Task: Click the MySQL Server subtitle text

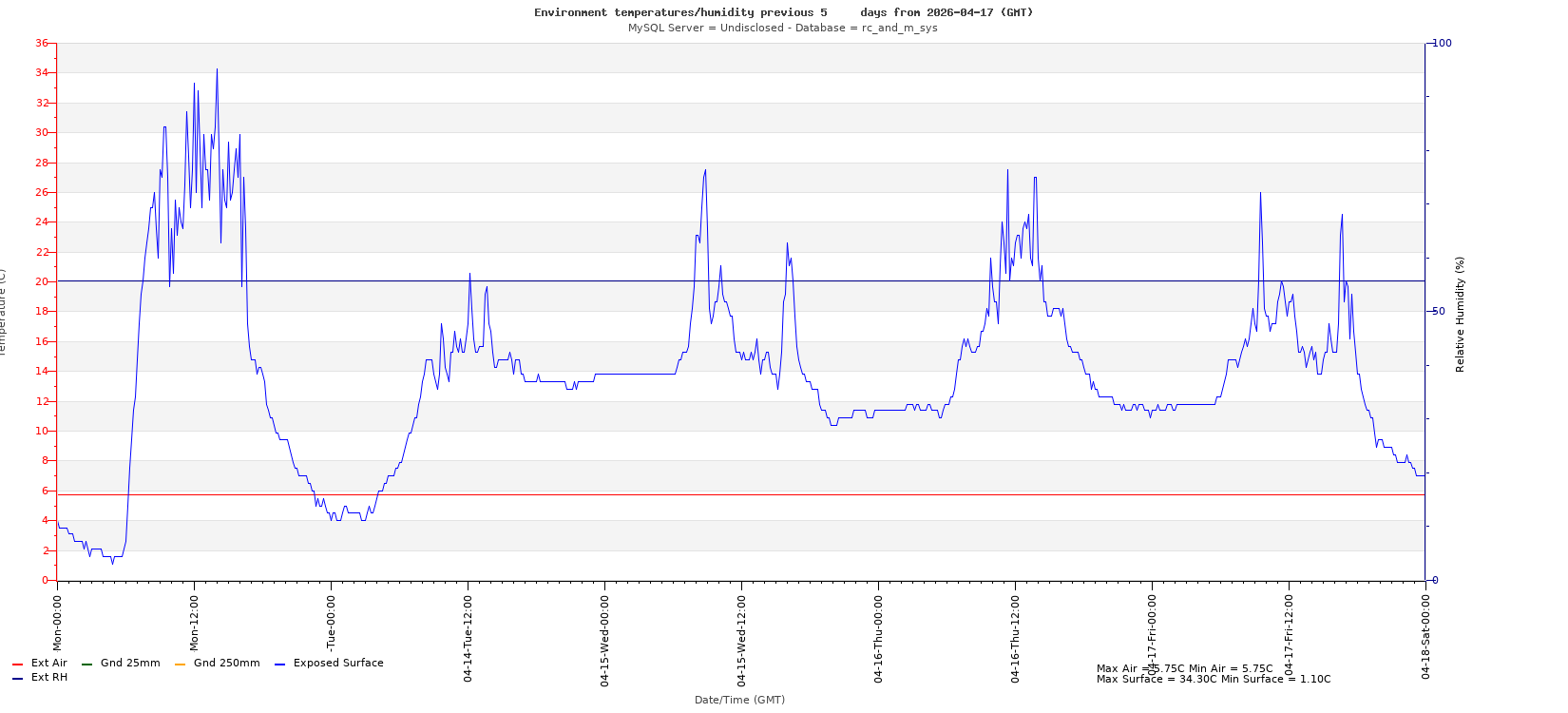Action: [x=782, y=28]
